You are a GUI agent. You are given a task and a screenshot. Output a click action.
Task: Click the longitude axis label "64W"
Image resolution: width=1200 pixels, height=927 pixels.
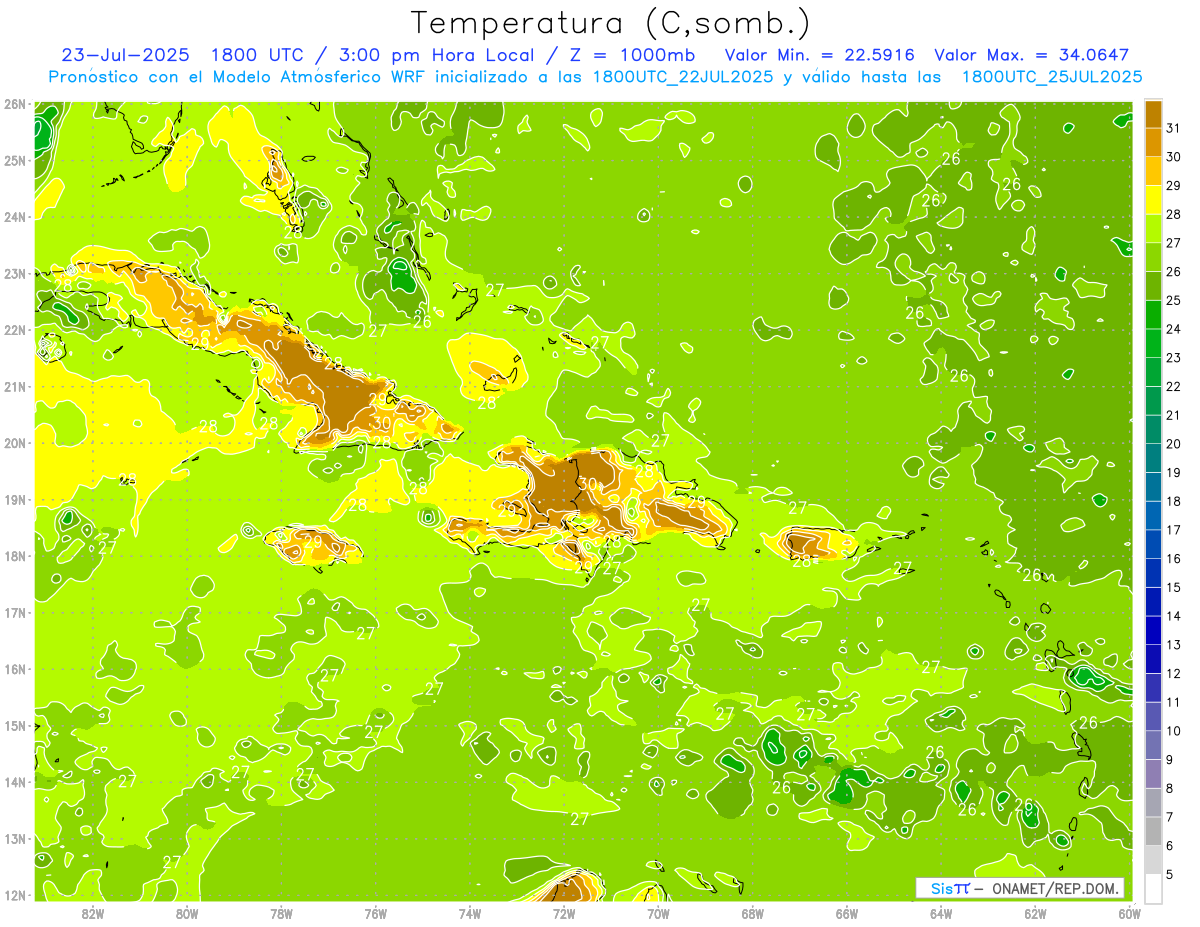[x=941, y=913]
